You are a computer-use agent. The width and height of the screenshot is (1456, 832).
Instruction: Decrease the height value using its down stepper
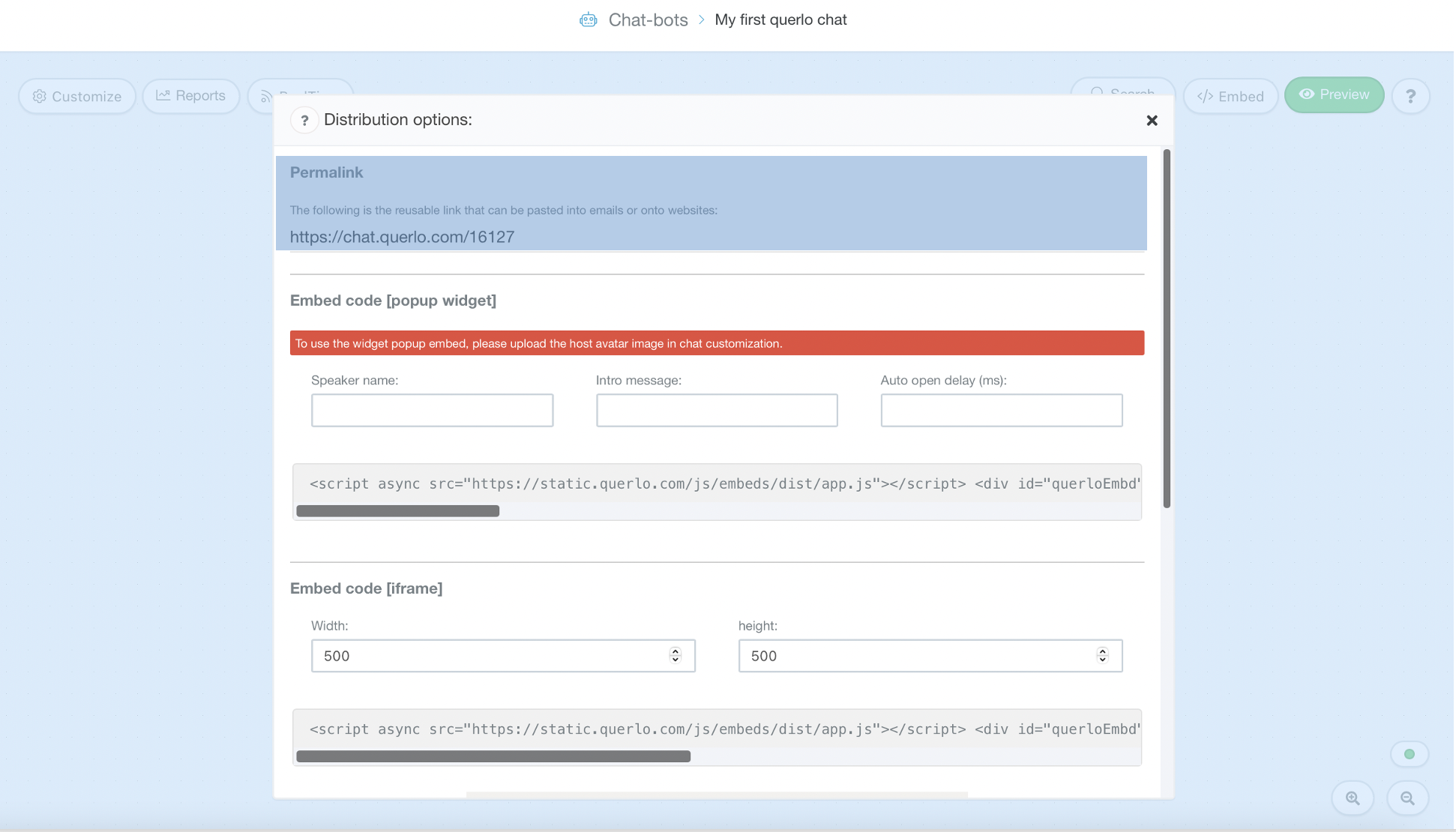[1102, 660]
